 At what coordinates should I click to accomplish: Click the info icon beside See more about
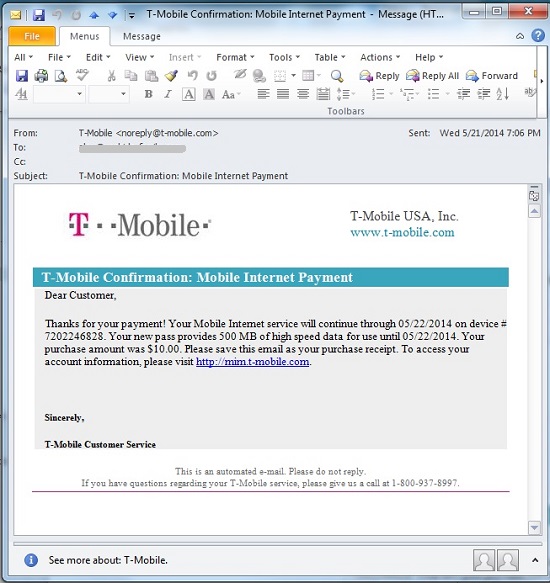tap(31, 560)
